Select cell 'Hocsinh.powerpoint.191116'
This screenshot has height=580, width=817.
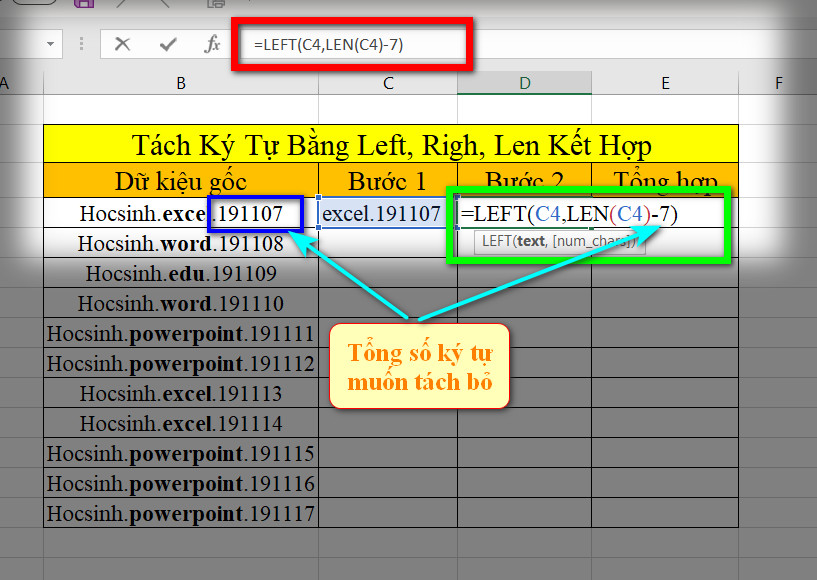click(181, 484)
